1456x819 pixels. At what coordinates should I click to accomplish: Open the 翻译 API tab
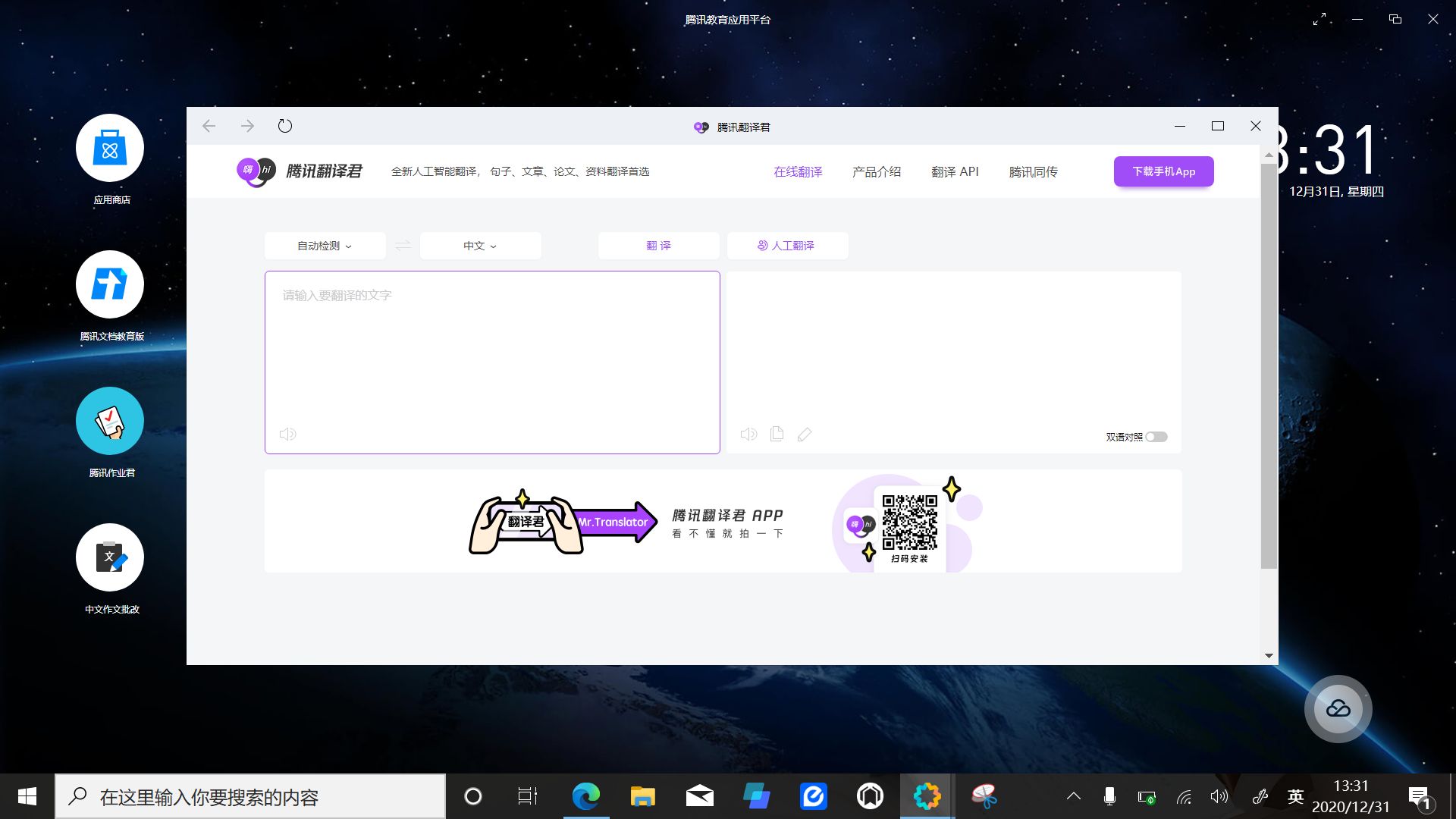[x=955, y=172]
